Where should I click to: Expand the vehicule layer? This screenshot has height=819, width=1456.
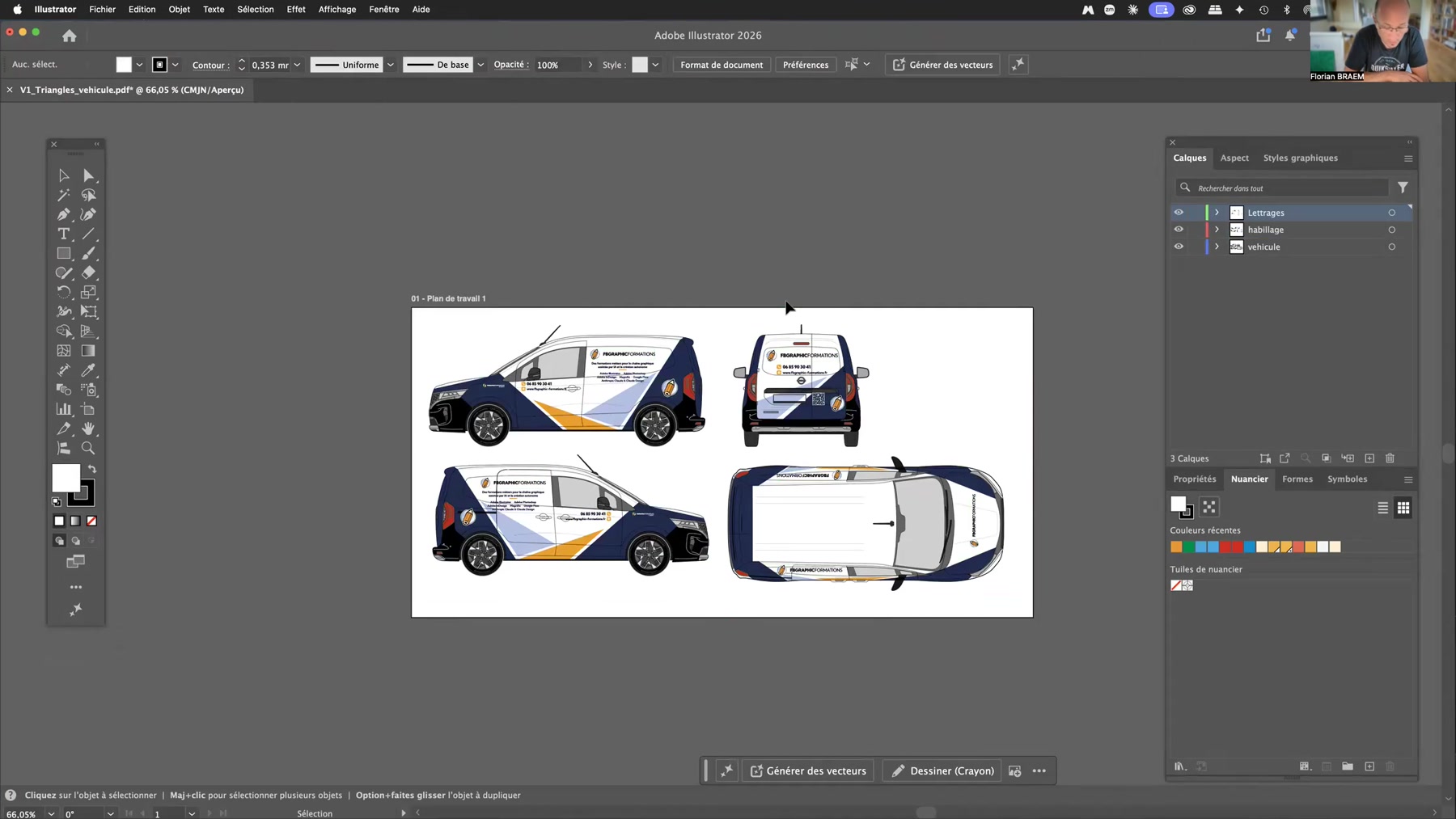coord(1217,247)
